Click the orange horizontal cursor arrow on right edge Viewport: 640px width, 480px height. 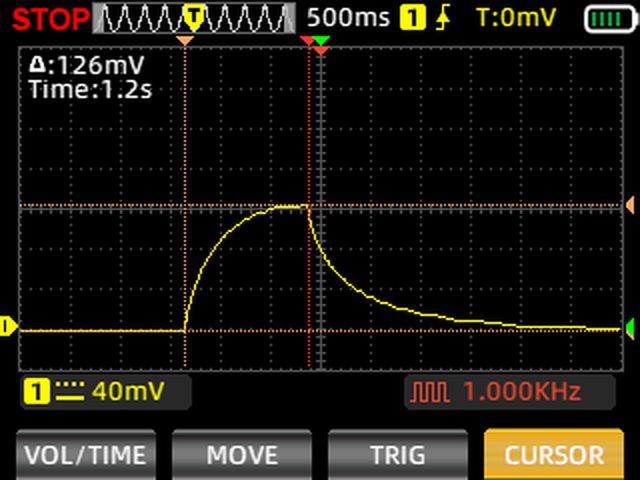630,206
